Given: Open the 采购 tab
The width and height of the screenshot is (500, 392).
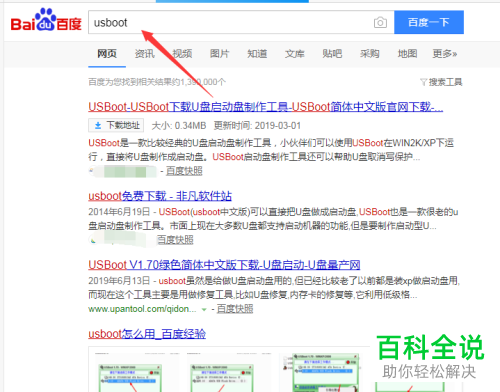Looking at the screenshot, I should coord(370,54).
